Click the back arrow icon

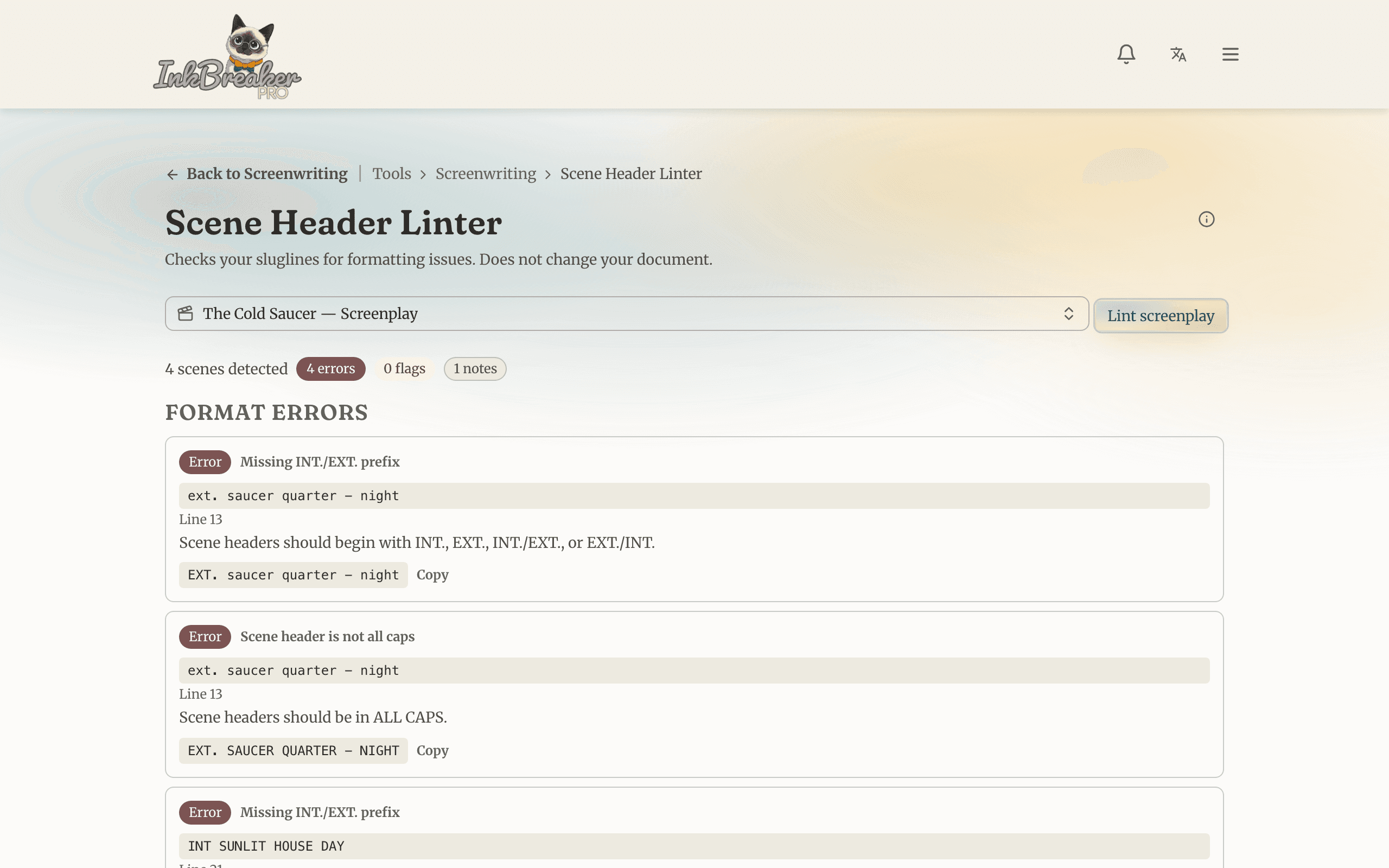tap(172, 174)
